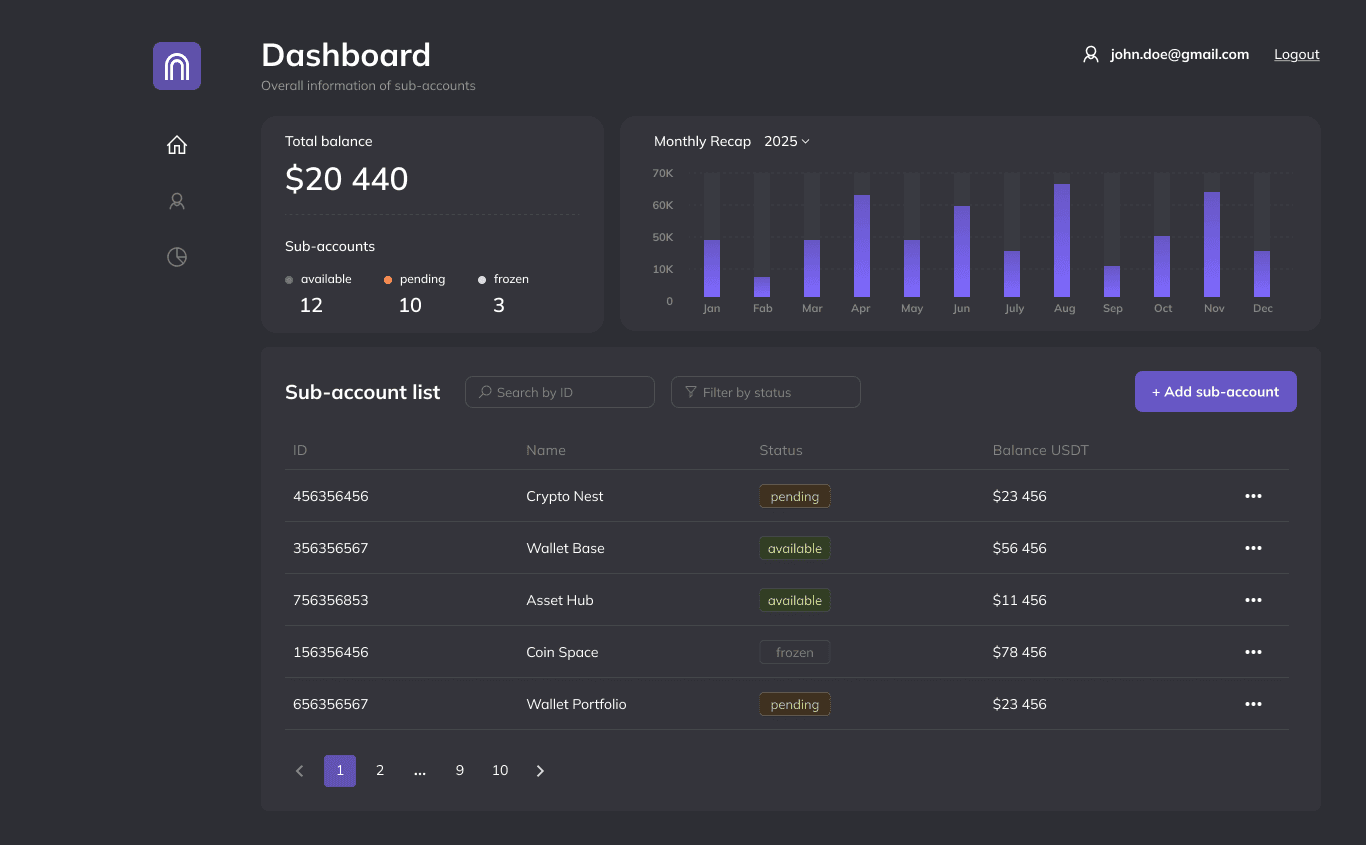
Task: Click ID 456356456
Action: pyautogui.click(x=331, y=496)
